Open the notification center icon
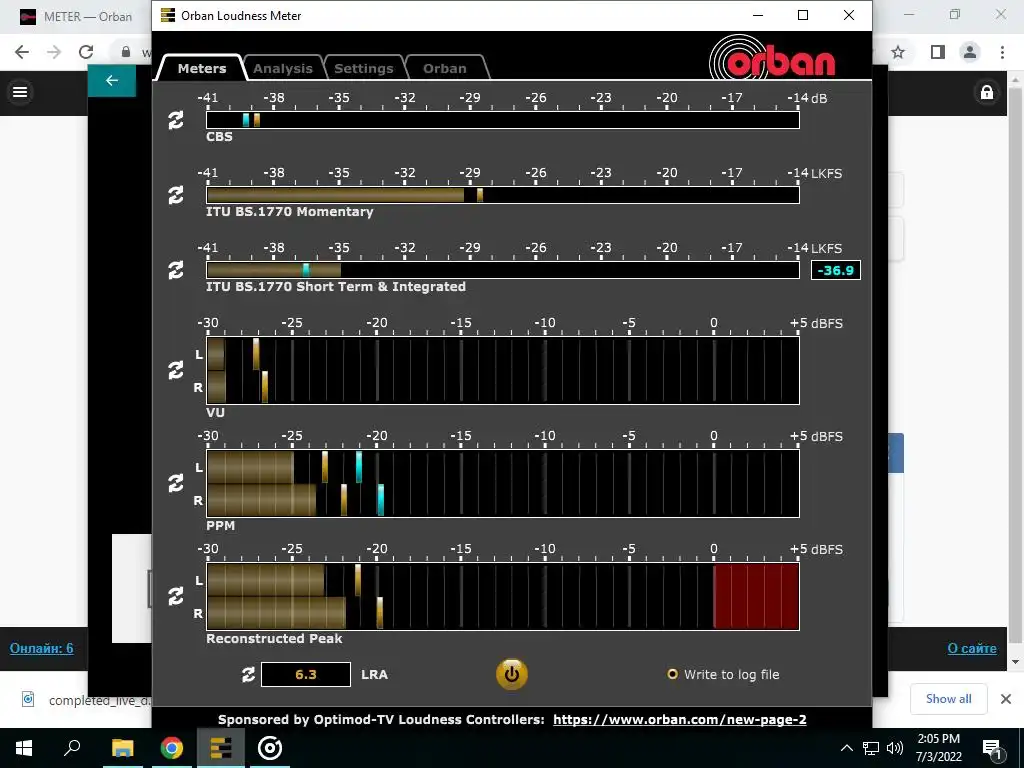The image size is (1024, 768). 991,748
